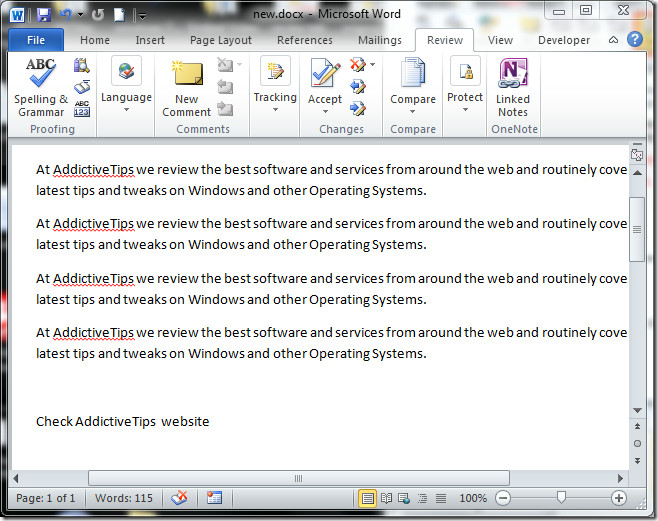The image size is (658, 521).
Task: Expand the Undo history dropdown
Action: [x=80, y=15]
